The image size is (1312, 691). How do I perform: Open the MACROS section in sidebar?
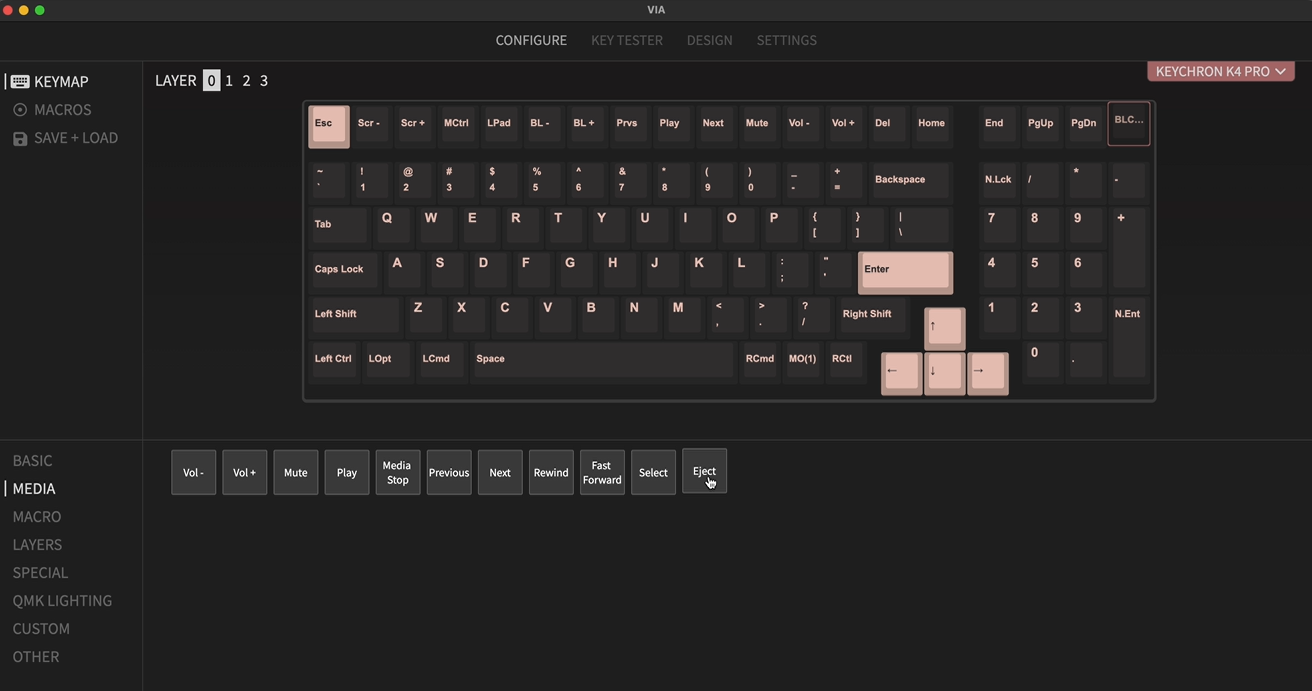62,110
